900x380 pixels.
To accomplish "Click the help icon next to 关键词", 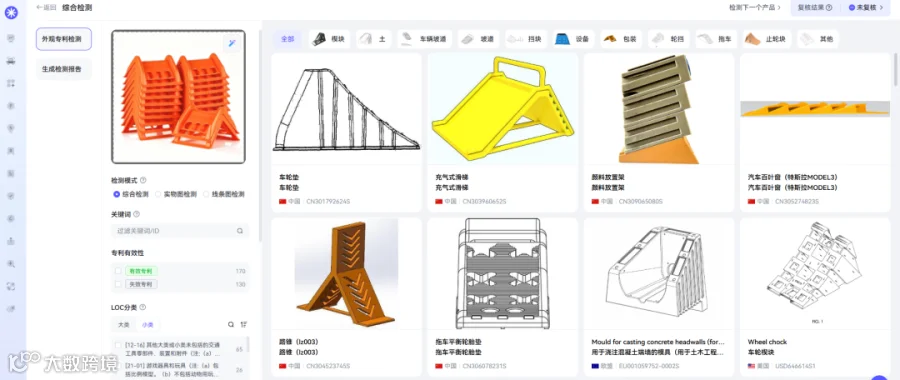I will 137,214.
